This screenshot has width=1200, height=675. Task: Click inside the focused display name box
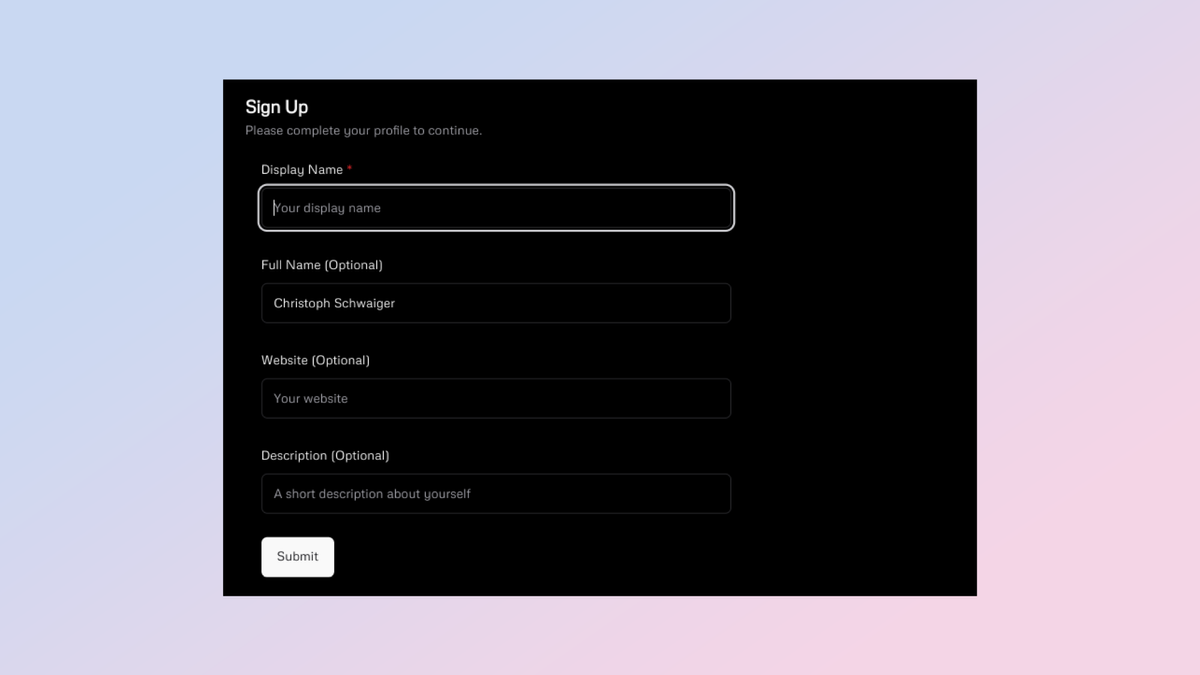pyautogui.click(x=496, y=208)
